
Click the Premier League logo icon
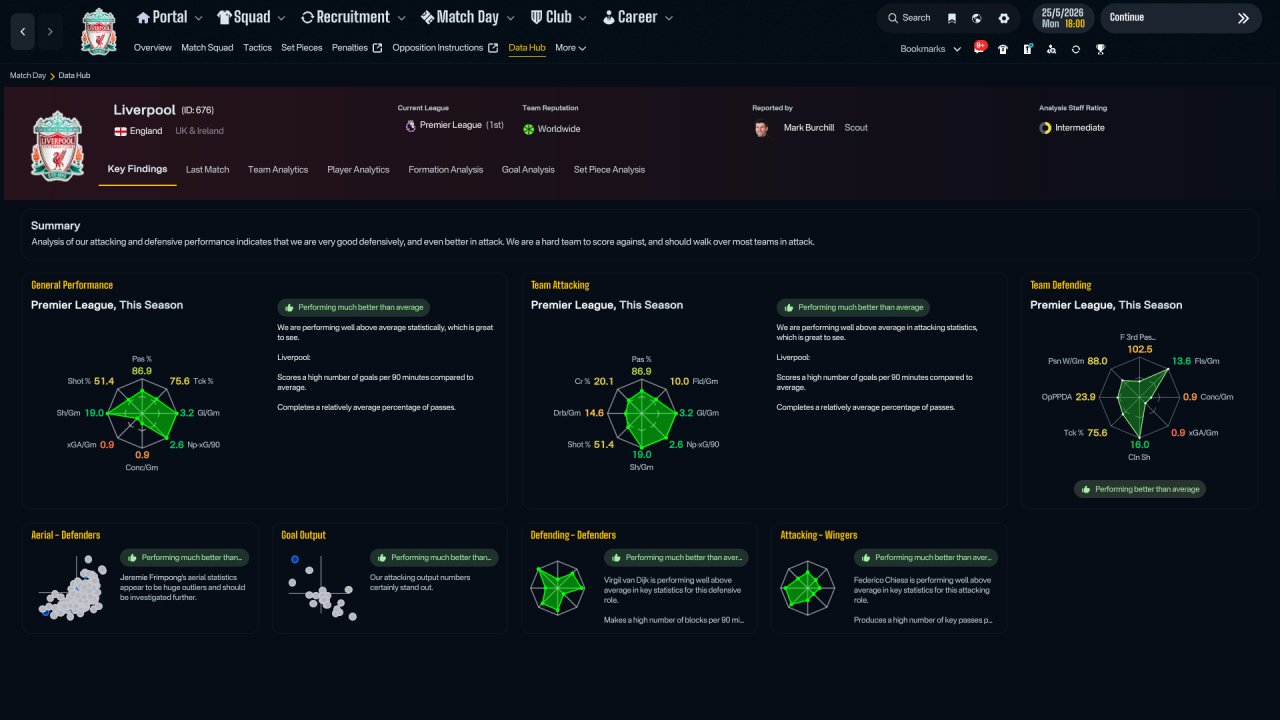pyautogui.click(x=410, y=126)
